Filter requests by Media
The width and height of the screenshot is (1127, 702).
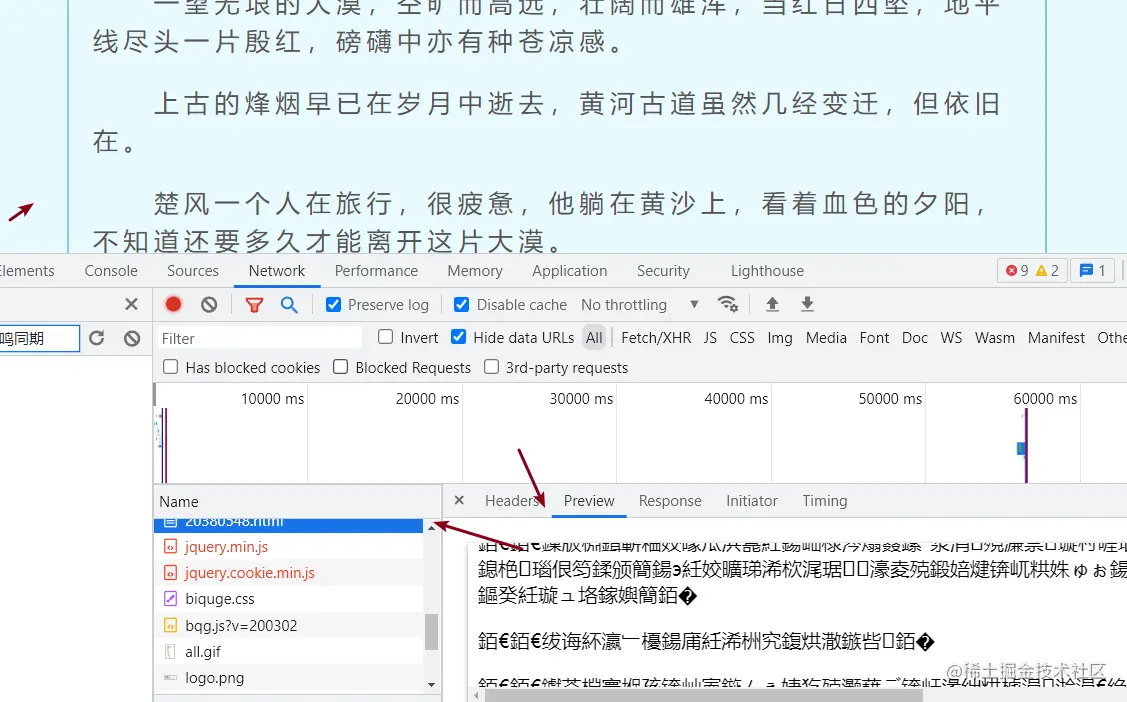[x=826, y=338]
